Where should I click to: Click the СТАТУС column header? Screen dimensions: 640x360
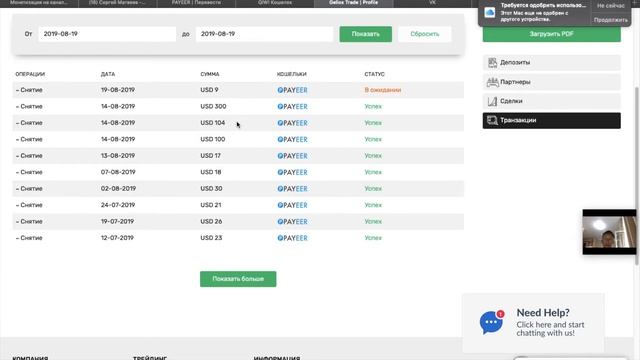click(x=374, y=74)
